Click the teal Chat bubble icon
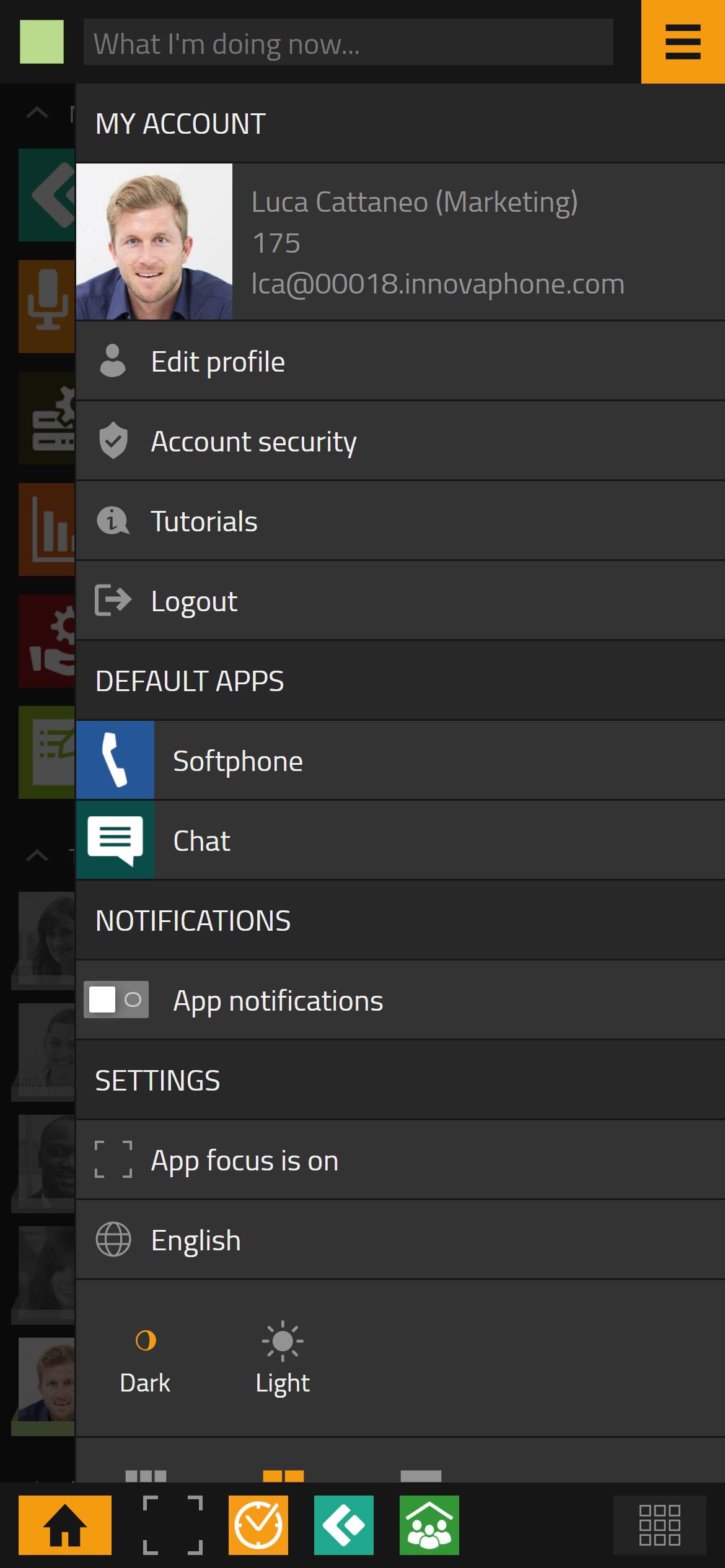Image resolution: width=725 pixels, height=1568 pixels. 115,840
